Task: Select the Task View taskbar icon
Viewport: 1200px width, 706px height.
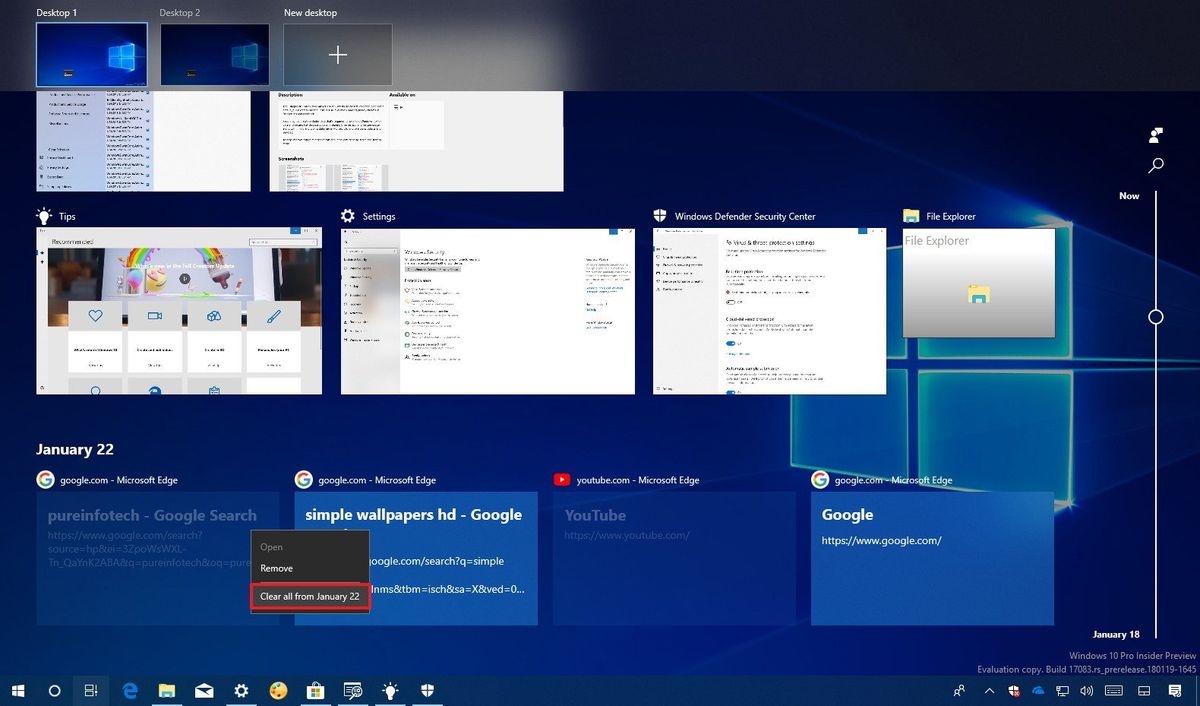Action: pyautogui.click(x=91, y=690)
